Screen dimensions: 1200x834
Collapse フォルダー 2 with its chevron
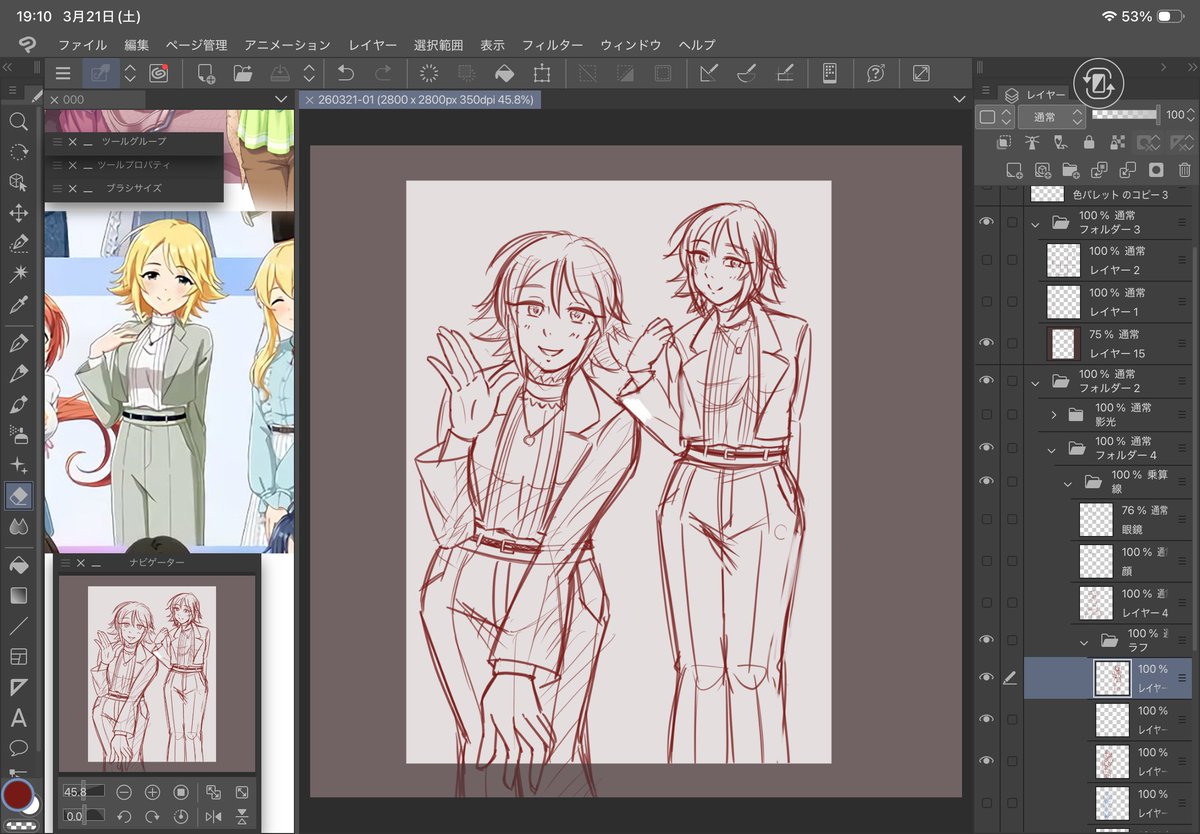point(1035,382)
